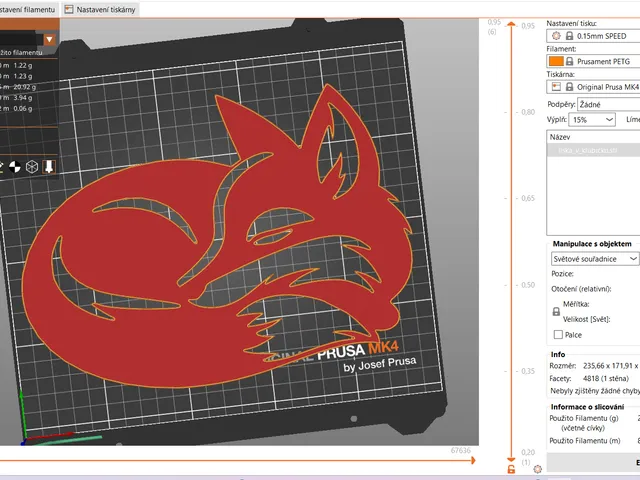This screenshot has height=480, width=640.
Task: Click the Facety 4818 (1 stěna) info line
Action: (589, 378)
